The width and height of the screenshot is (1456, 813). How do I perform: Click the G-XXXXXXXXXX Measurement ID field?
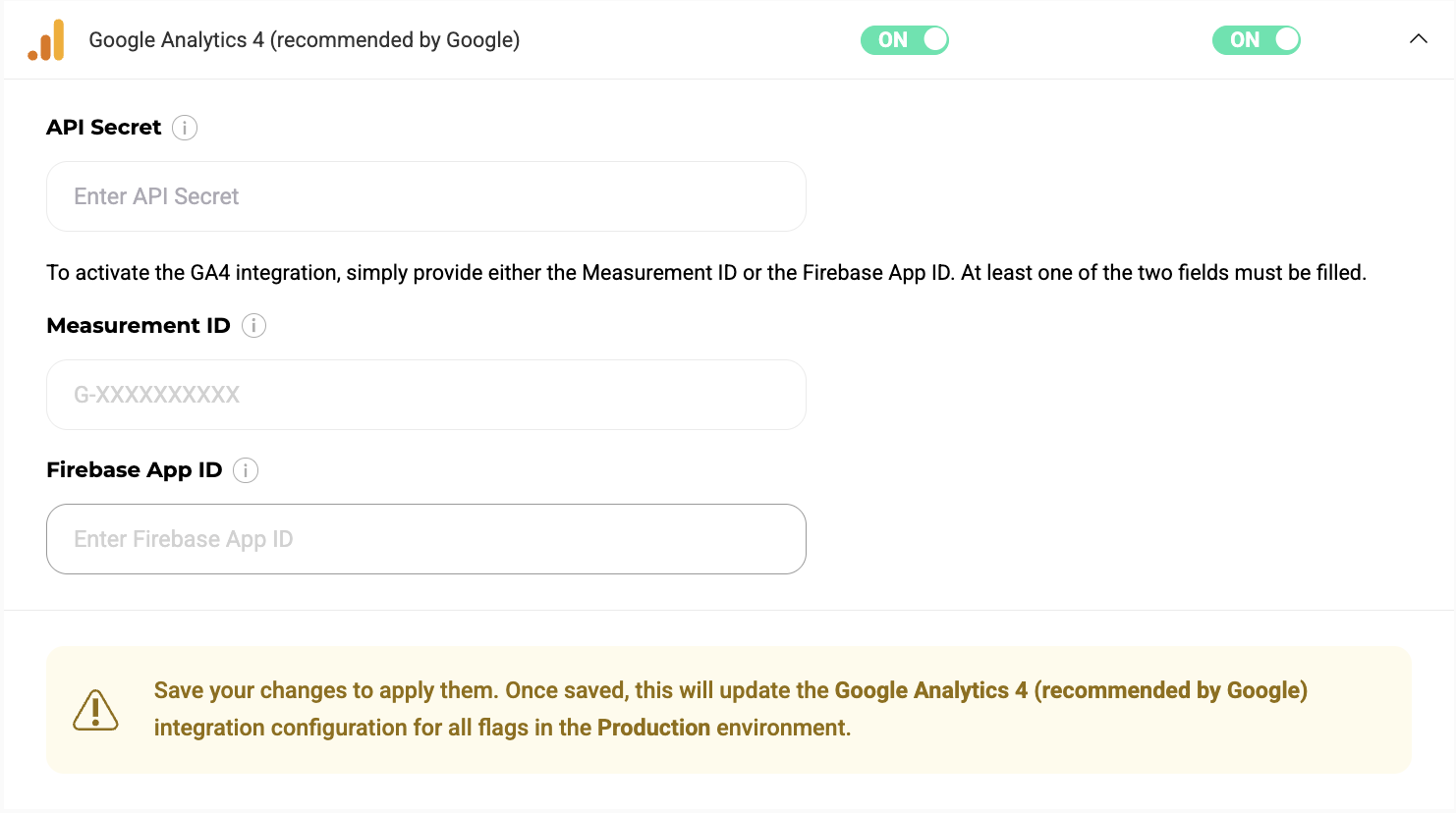pos(425,395)
